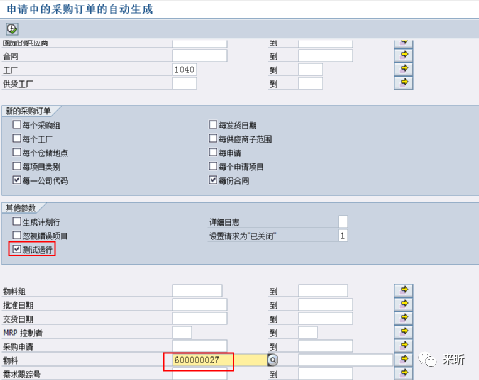Check the 每供应商子范围 checkbox
Image resolution: width=479 pixels, height=380 pixels.
pyautogui.click(x=213, y=138)
